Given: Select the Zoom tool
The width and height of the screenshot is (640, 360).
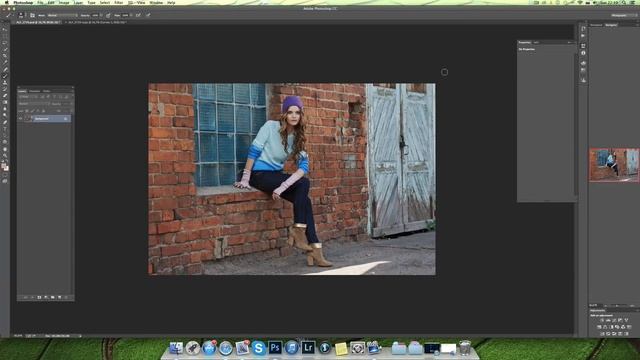Looking at the screenshot, I should [x=5, y=155].
